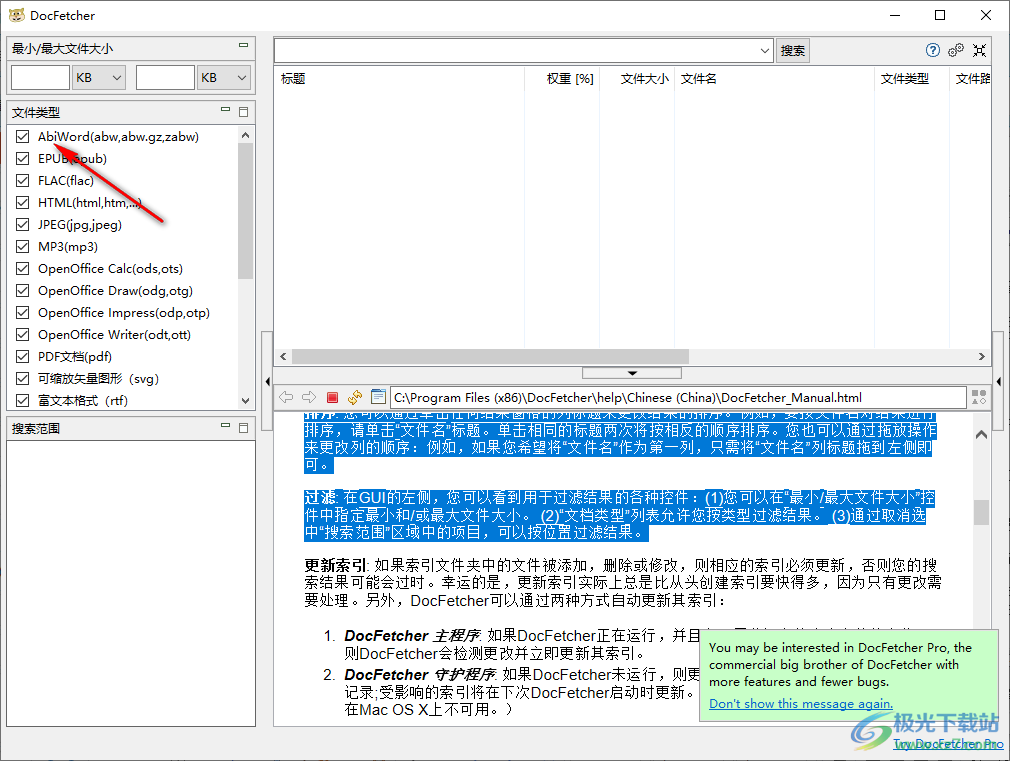Focus the main search query field
The image size is (1010, 761).
click(x=515, y=50)
